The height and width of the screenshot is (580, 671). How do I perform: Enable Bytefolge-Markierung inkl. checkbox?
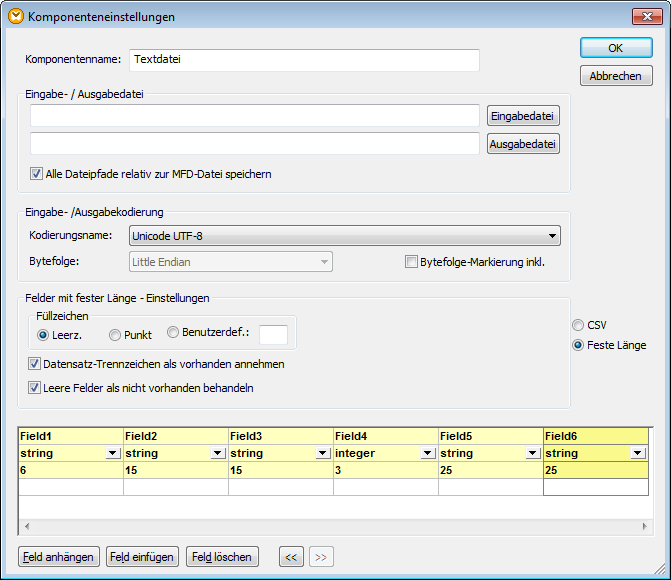click(411, 262)
